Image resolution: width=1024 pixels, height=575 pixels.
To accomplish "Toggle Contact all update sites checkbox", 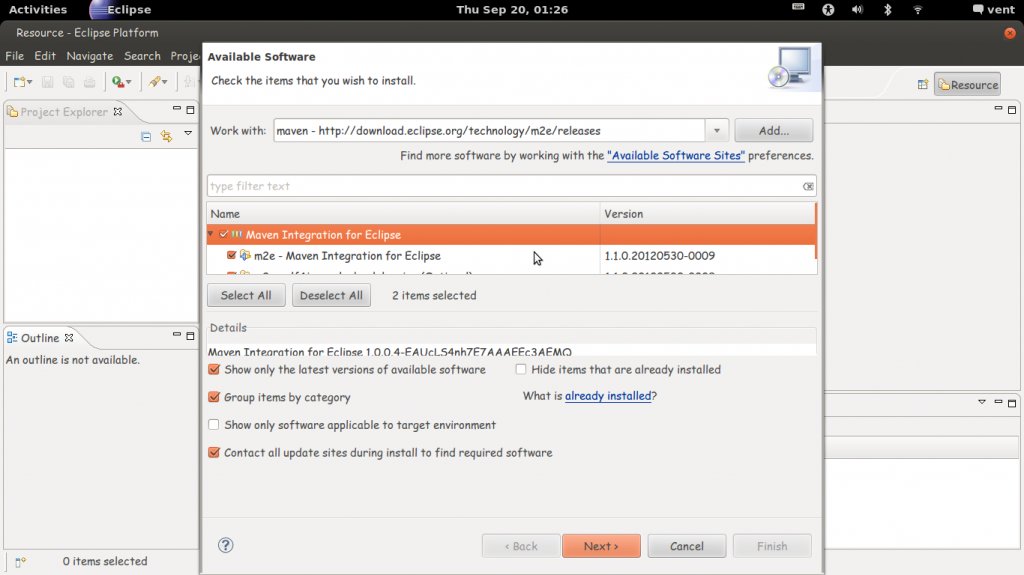I will 214,452.
